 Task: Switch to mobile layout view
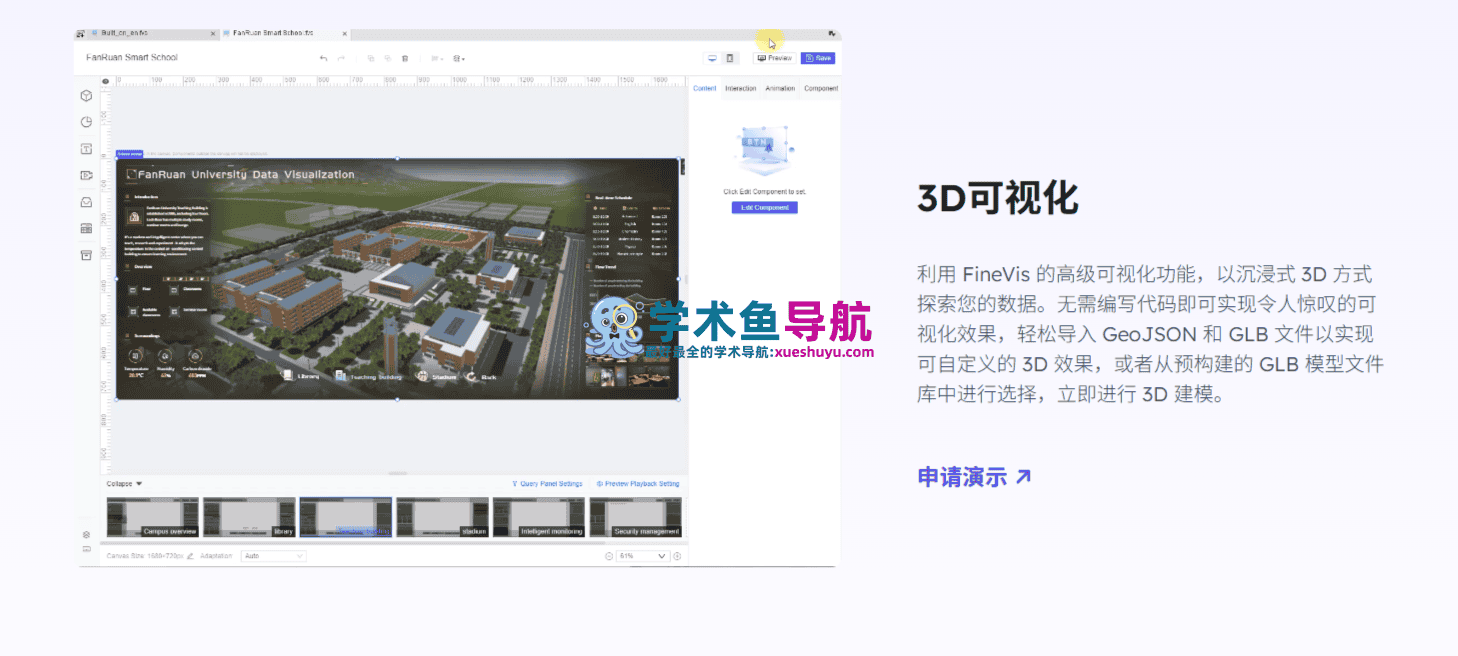point(730,58)
